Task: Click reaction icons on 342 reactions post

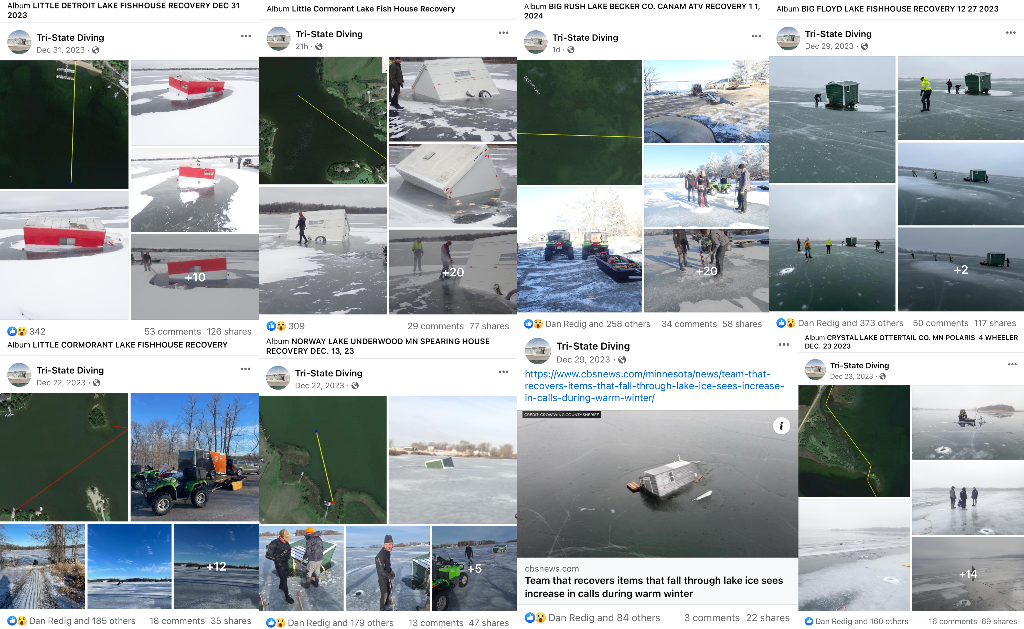Action: [17, 332]
